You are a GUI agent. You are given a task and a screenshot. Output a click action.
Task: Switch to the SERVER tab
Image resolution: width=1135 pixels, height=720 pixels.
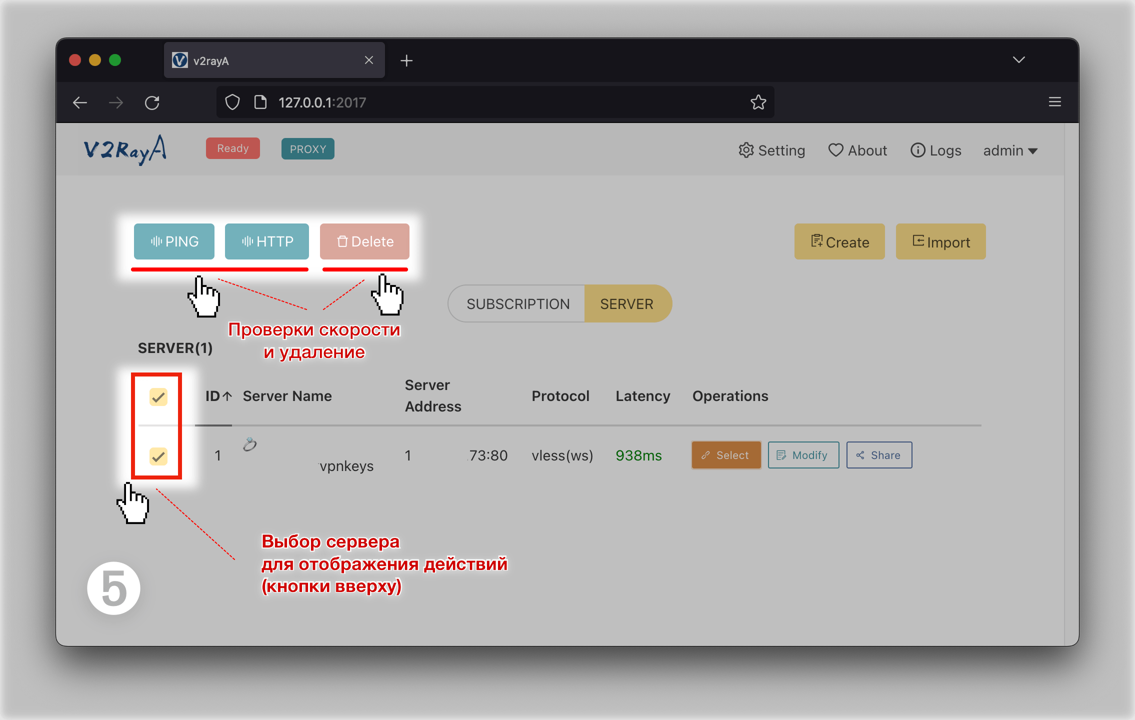tap(627, 304)
